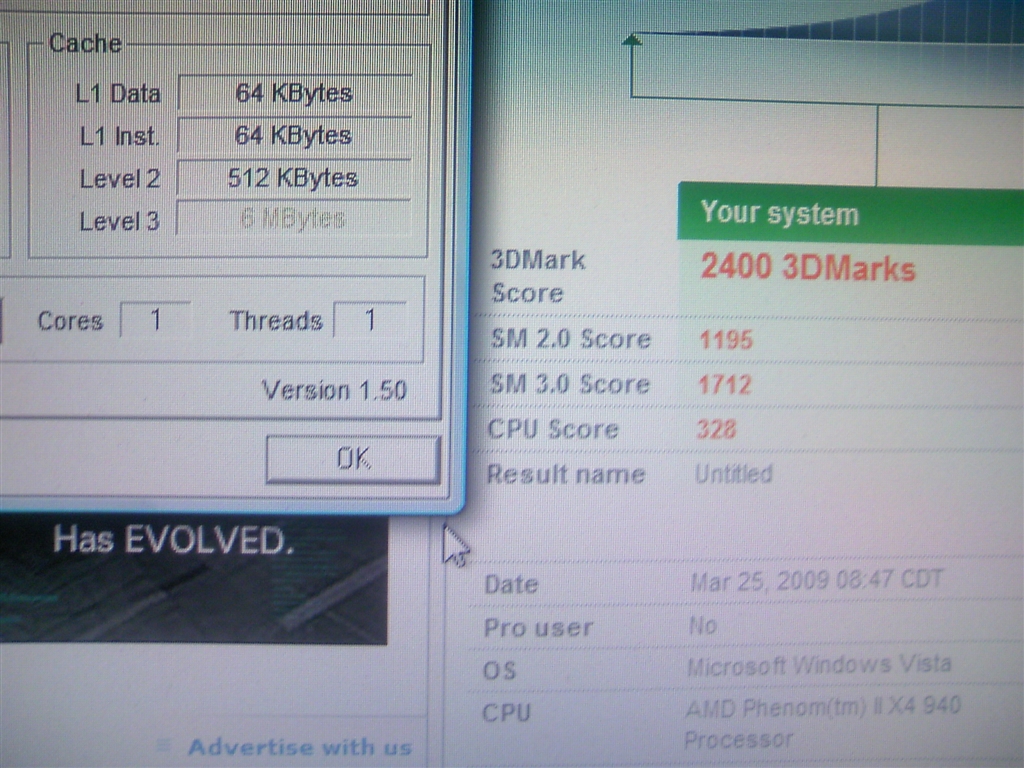
Task: Click the Result name label
Action: (566, 474)
